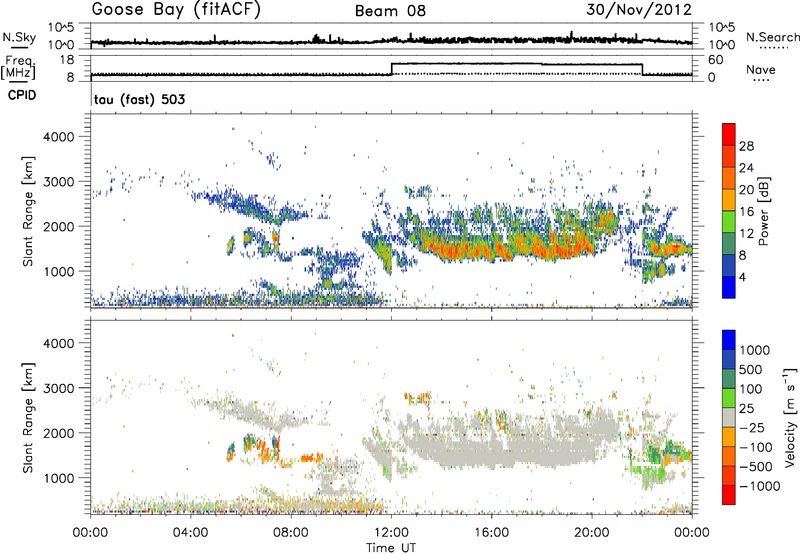Click Velocity colorbar segment between 500 and 1000
Screen dimensions: 800x554
(x=729, y=360)
